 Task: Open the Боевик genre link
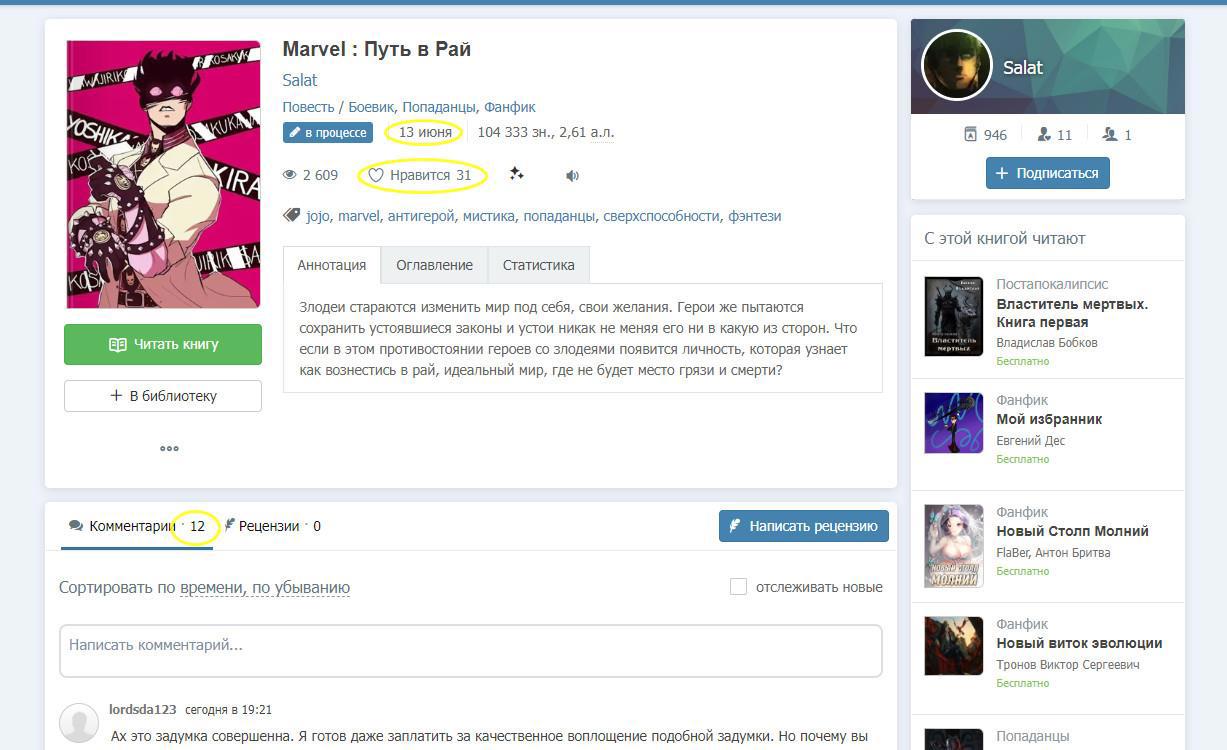click(371, 107)
